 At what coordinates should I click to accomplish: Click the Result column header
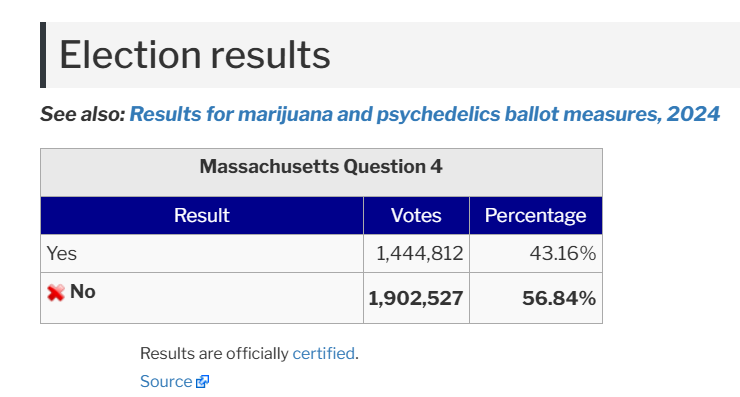click(x=202, y=216)
